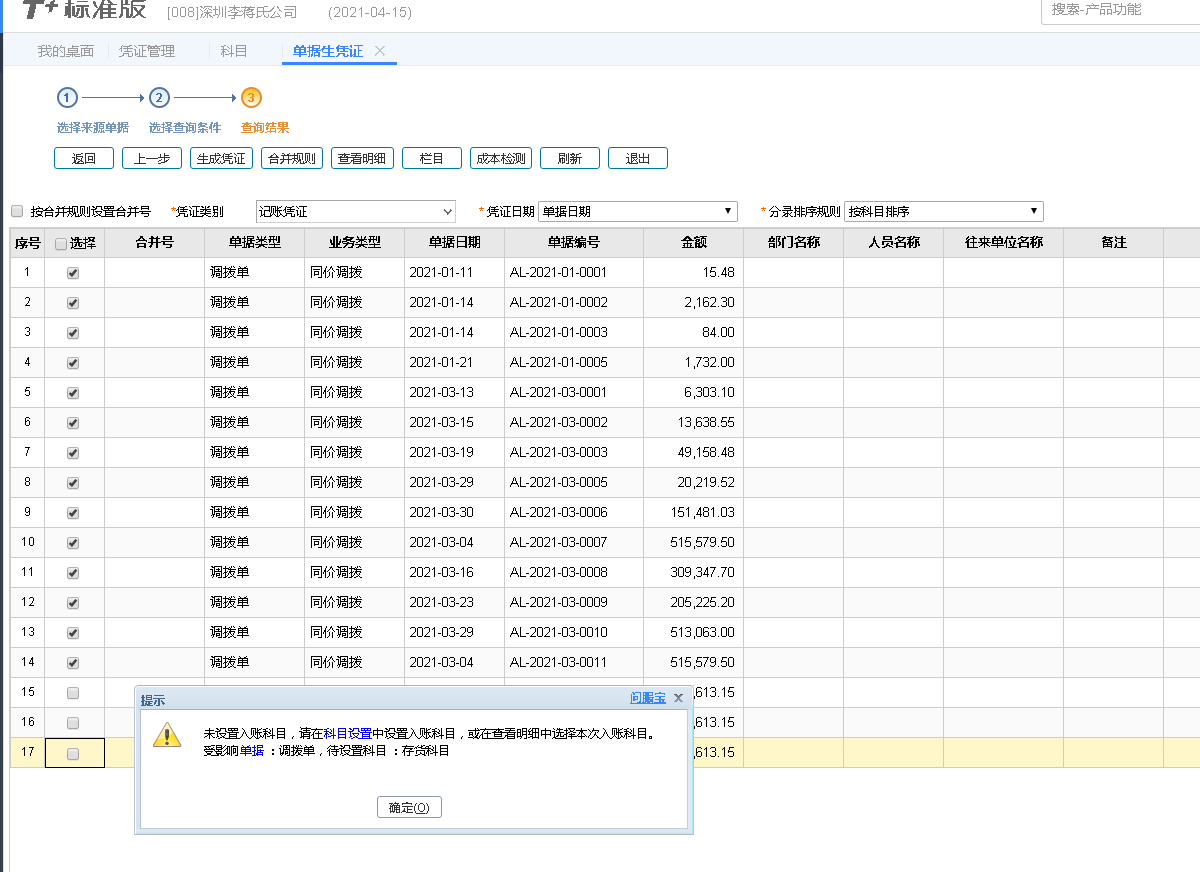Check the checkbox in row 16

pos(73,723)
